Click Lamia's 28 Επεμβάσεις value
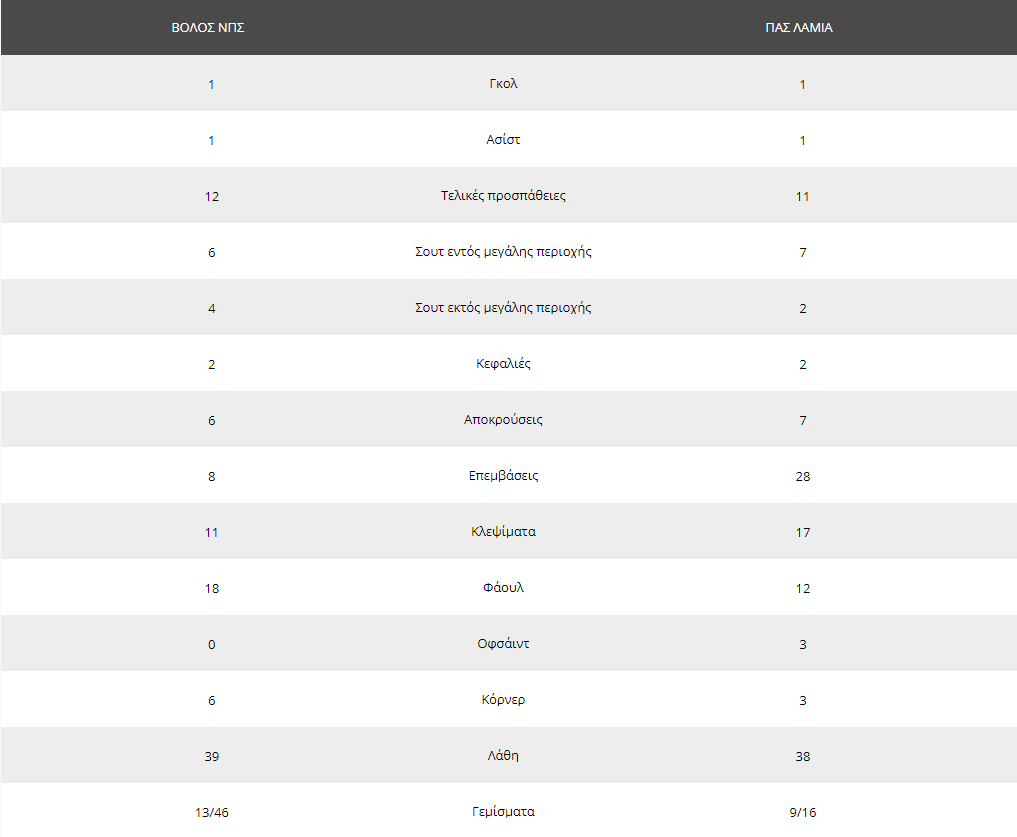This screenshot has width=1017, height=837. point(802,477)
